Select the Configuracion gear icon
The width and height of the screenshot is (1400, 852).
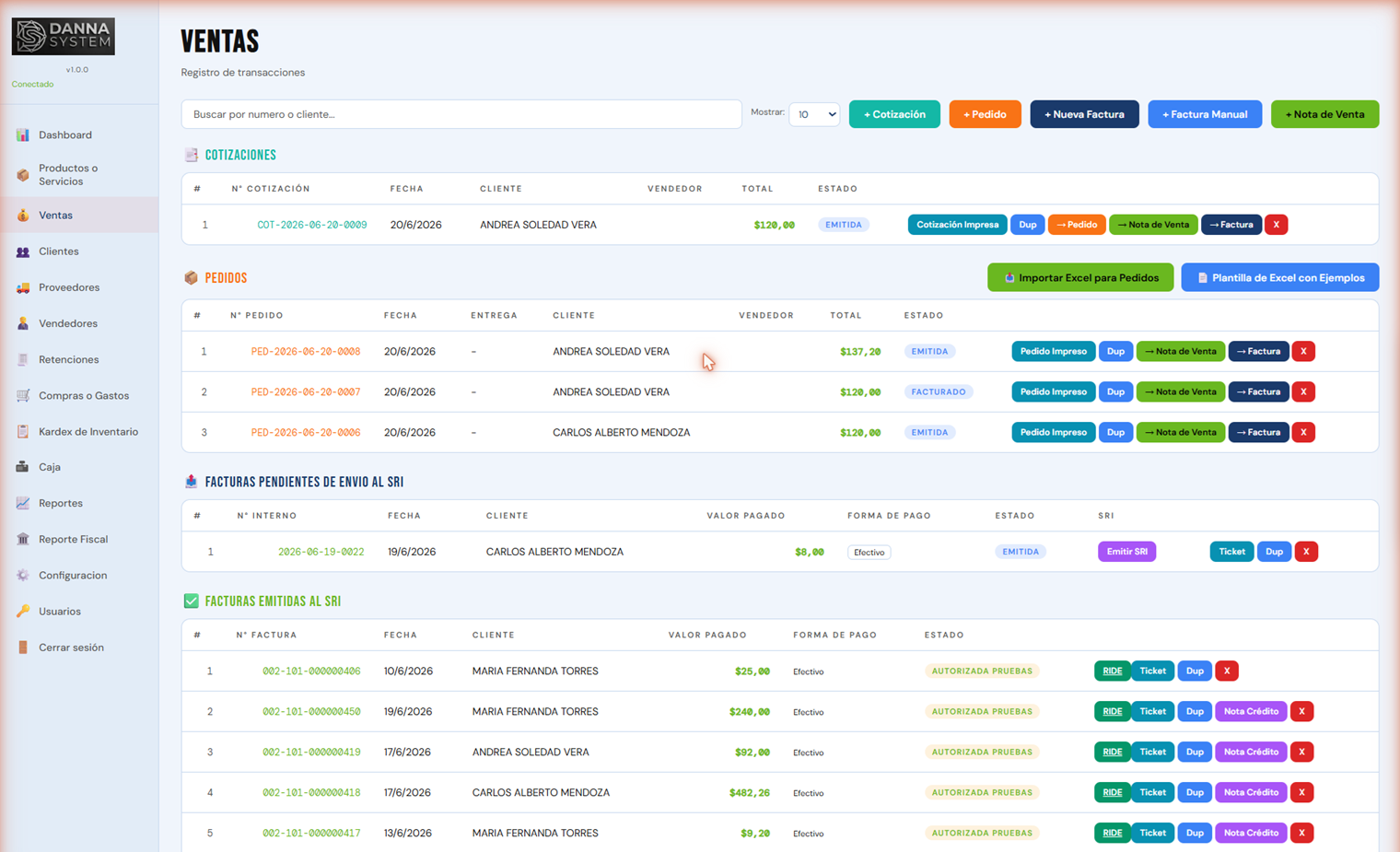(x=23, y=575)
